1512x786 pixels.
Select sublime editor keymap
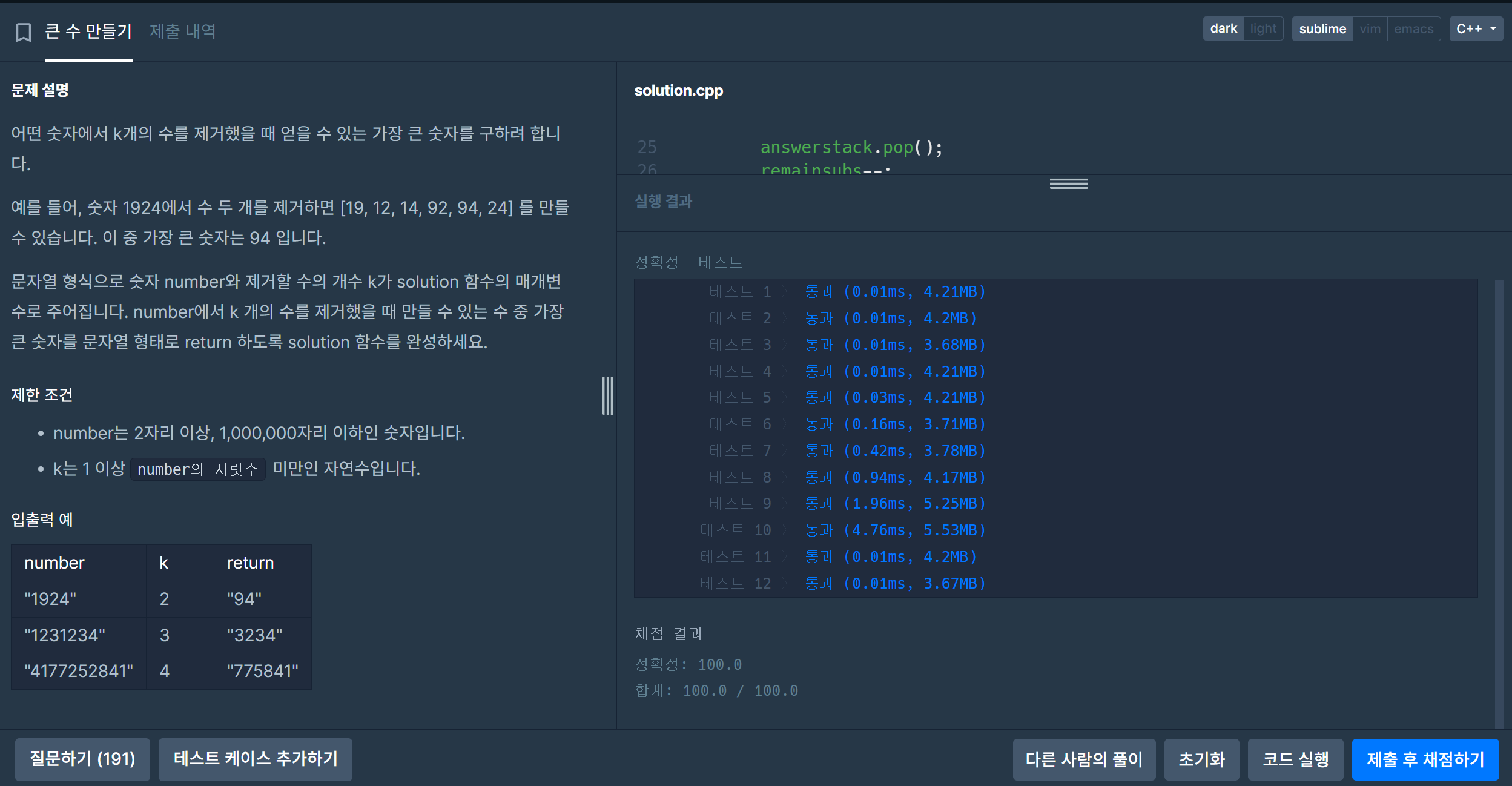(x=1322, y=29)
